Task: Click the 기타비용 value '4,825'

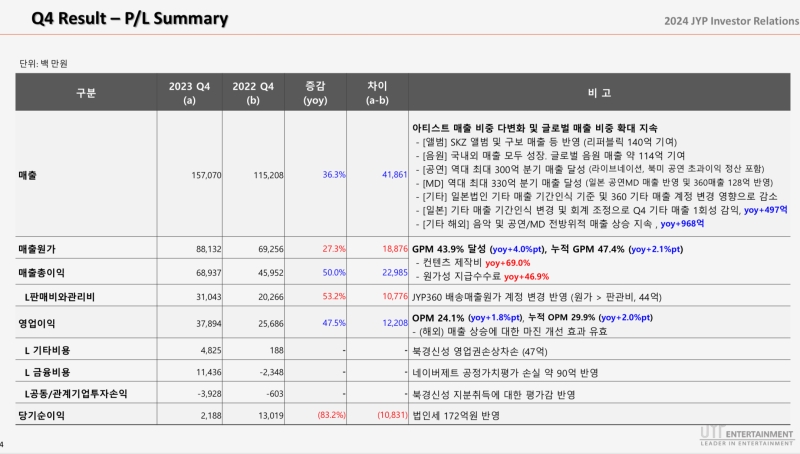Action: click(211, 350)
